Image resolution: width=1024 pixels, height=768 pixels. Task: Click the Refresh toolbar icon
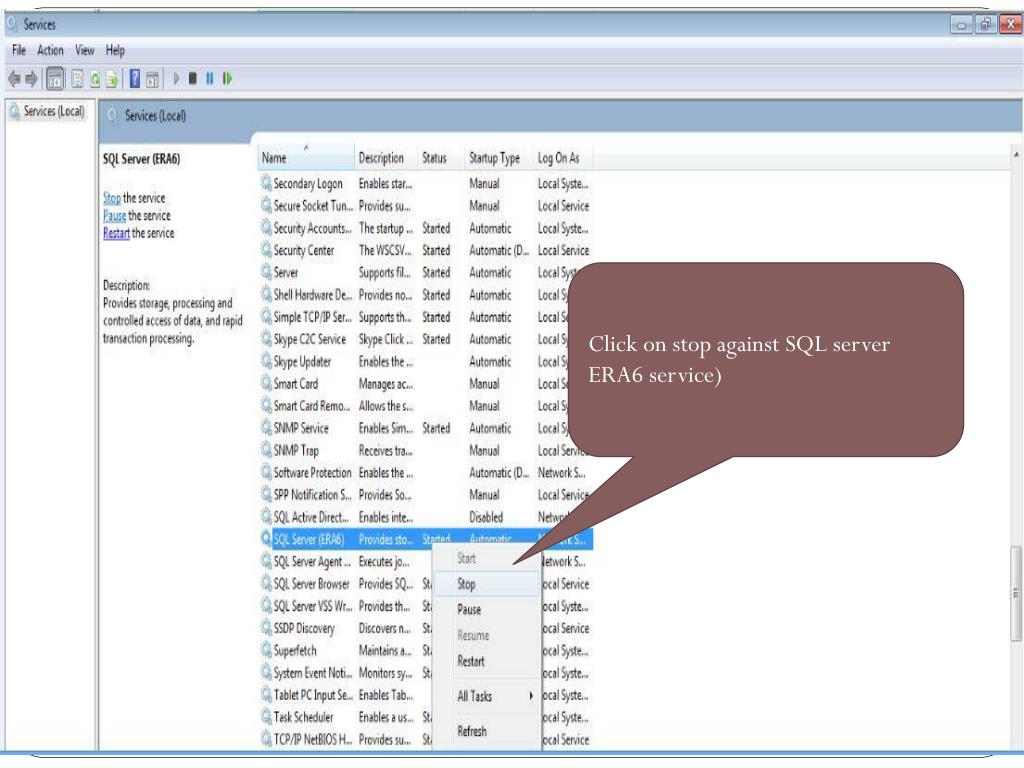point(95,79)
